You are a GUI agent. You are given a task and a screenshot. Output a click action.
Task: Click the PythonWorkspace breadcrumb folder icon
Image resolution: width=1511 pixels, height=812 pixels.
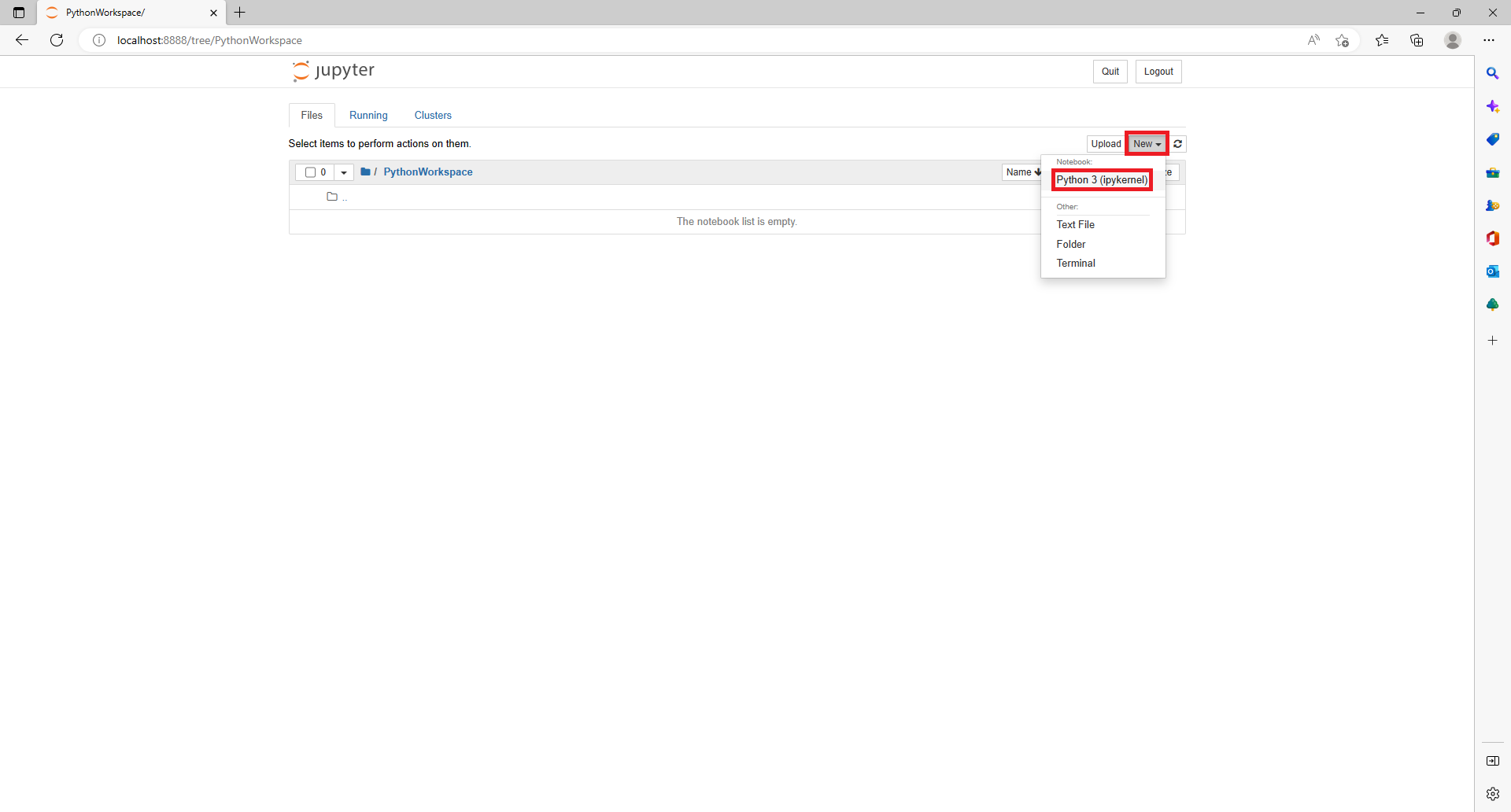(365, 172)
